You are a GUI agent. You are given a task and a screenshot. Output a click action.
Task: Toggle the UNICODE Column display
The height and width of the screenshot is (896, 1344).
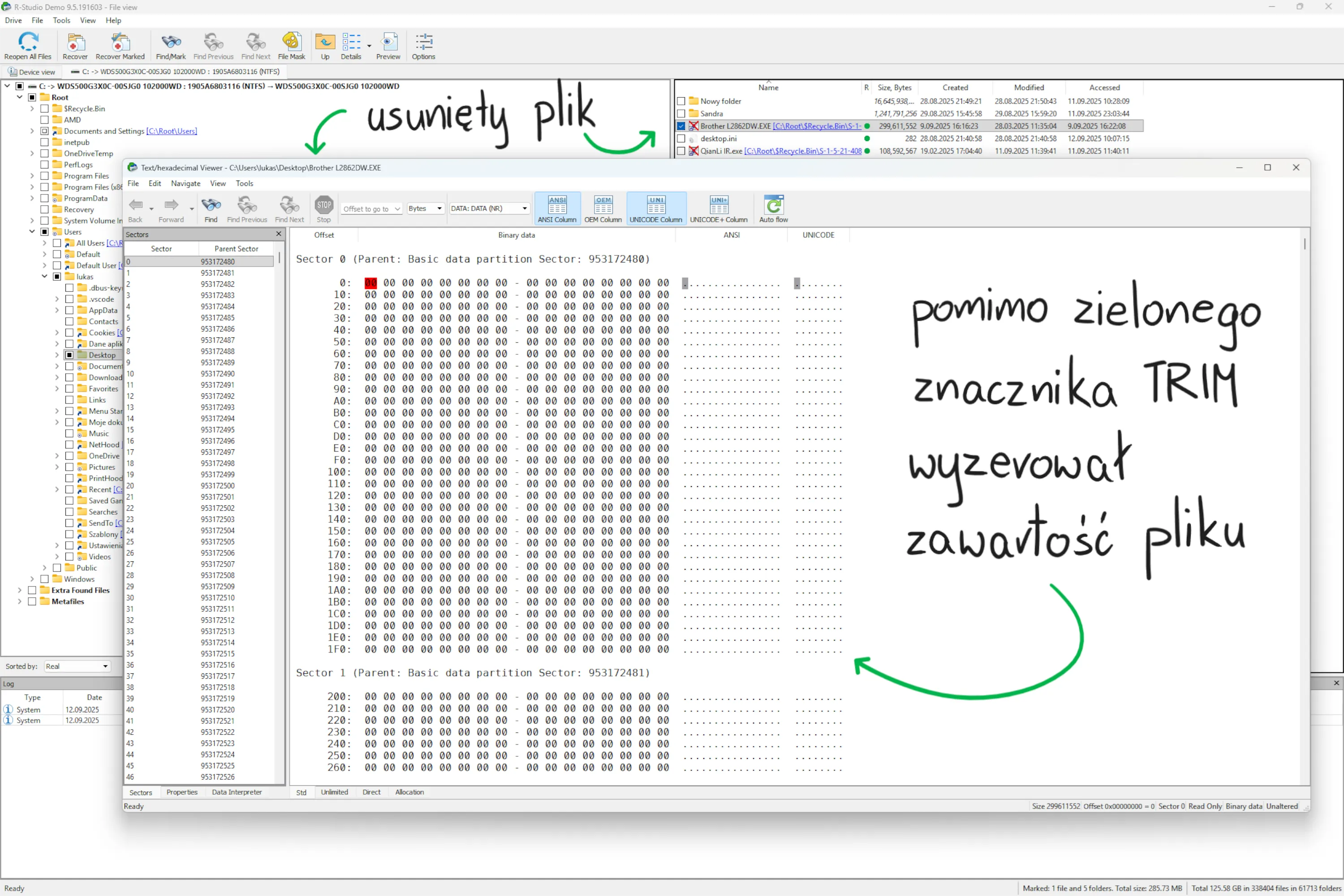click(x=656, y=209)
